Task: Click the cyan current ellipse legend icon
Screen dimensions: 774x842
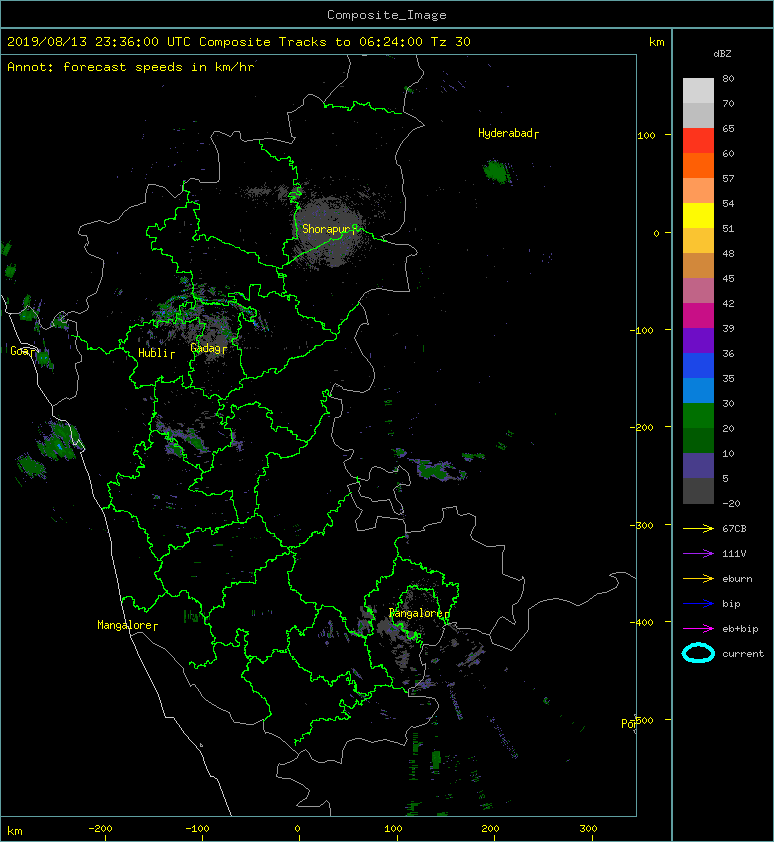Action: click(x=698, y=654)
